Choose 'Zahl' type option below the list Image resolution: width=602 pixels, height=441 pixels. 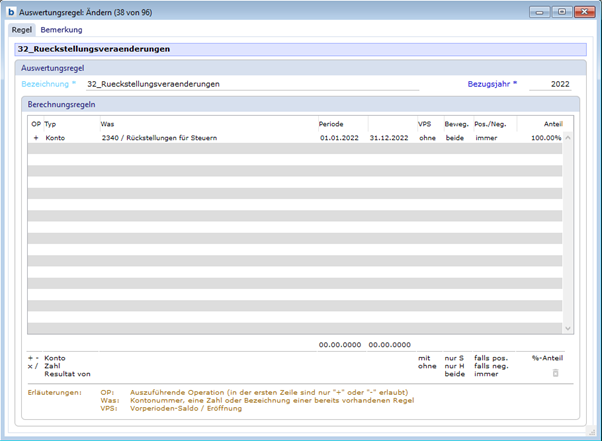[x=53, y=364]
